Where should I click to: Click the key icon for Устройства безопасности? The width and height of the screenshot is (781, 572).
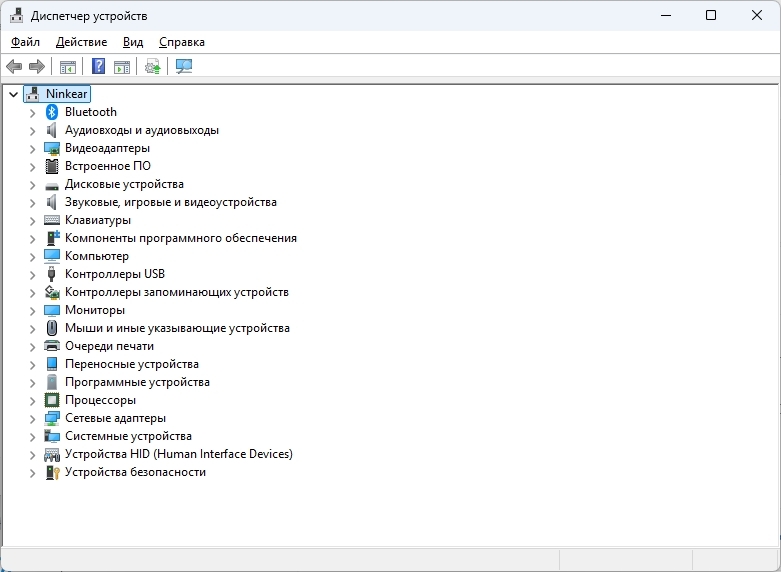point(52,472)
